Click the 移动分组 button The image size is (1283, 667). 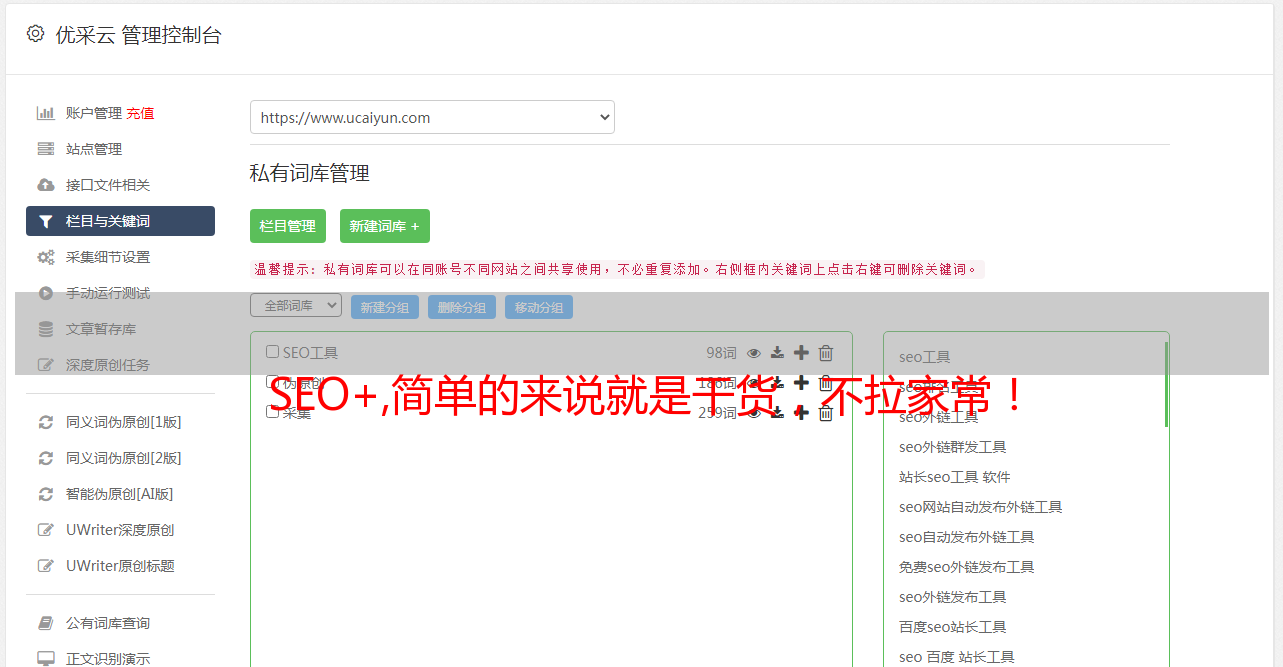click(539, 307)
